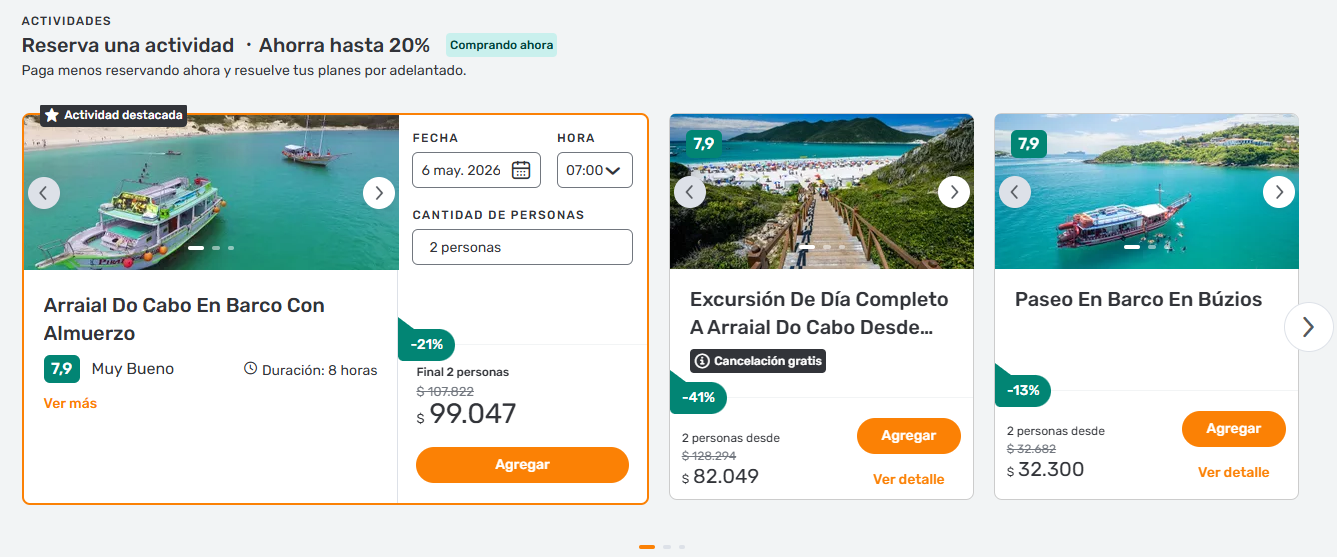View details of the Búzios boat tour
Viewport: 1337px width, 557px height.
tap(1233, 473)
